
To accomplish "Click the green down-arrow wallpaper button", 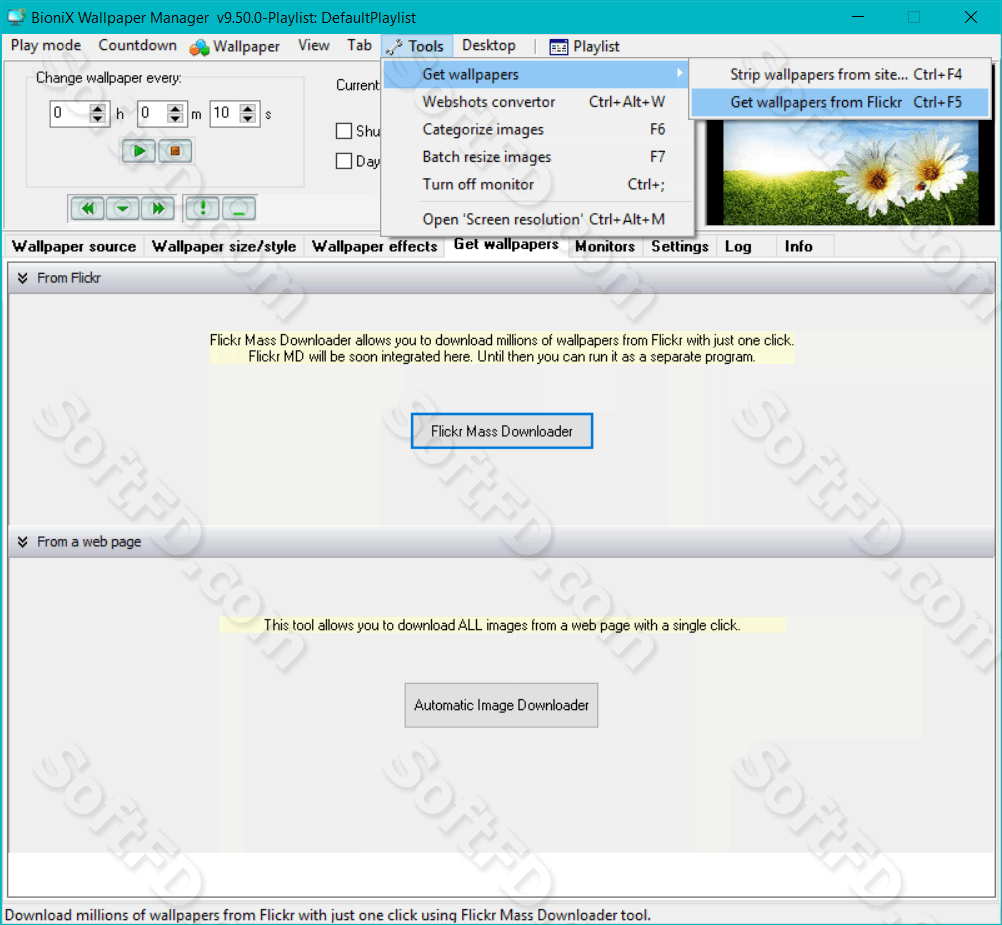I will point(123,208).
